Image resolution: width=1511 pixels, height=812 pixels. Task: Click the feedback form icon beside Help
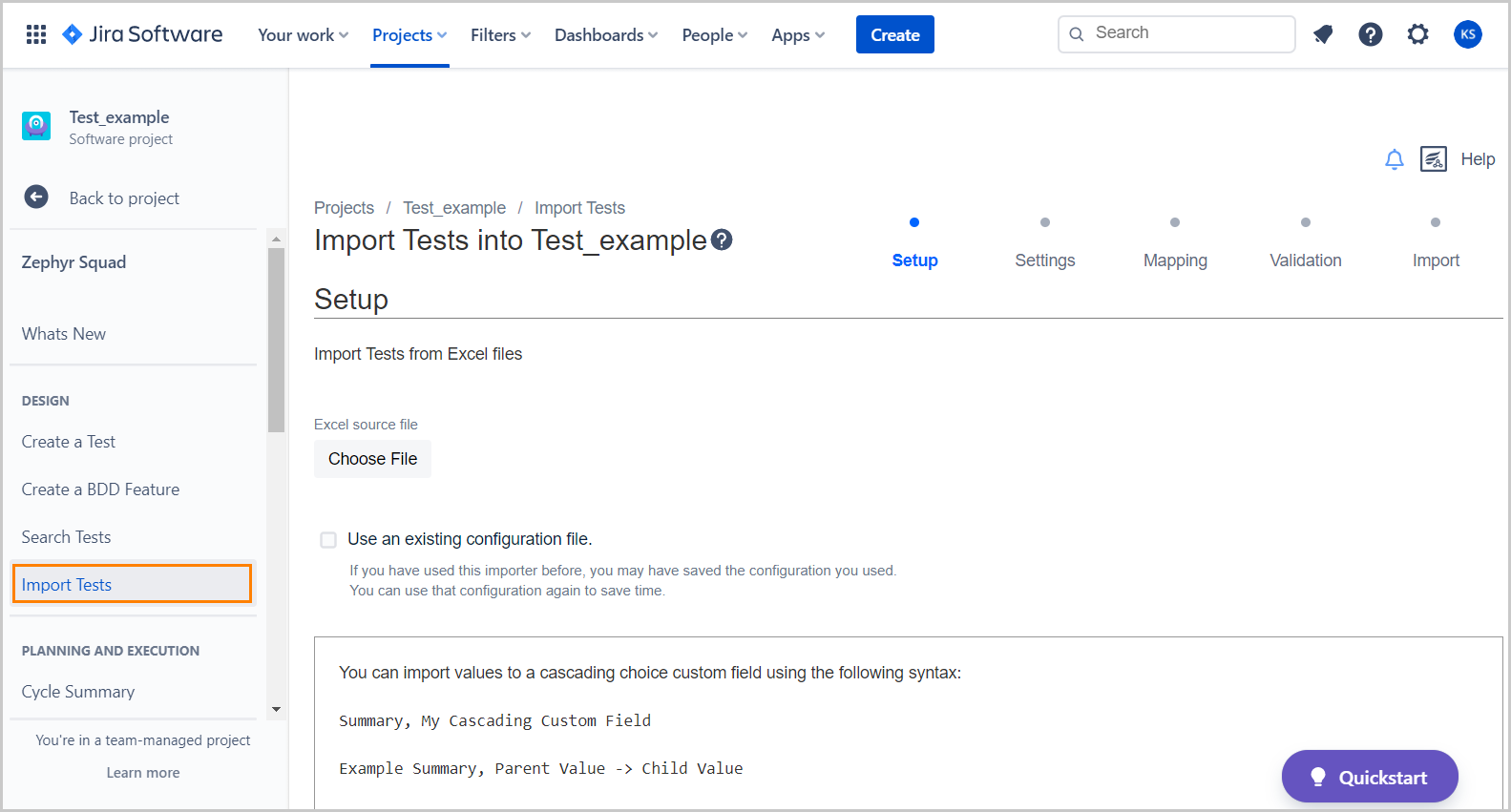pyautogui.click(x=1434, y=159)
